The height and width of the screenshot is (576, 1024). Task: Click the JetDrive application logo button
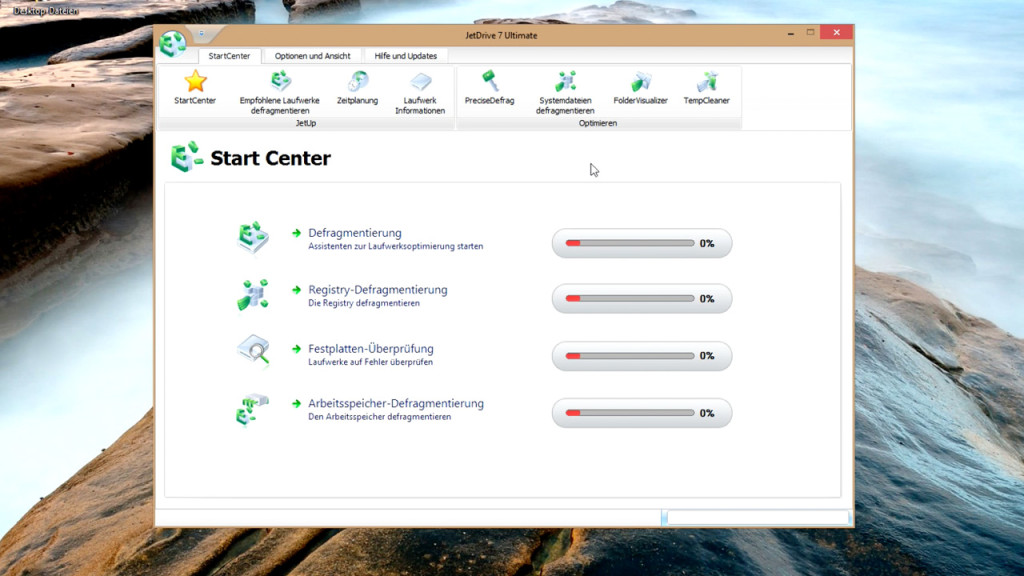coord(174,43)
